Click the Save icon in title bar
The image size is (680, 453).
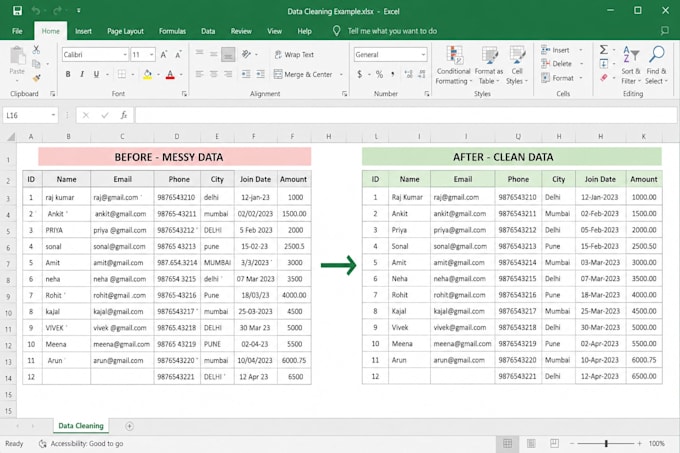[x=17, y=10]
